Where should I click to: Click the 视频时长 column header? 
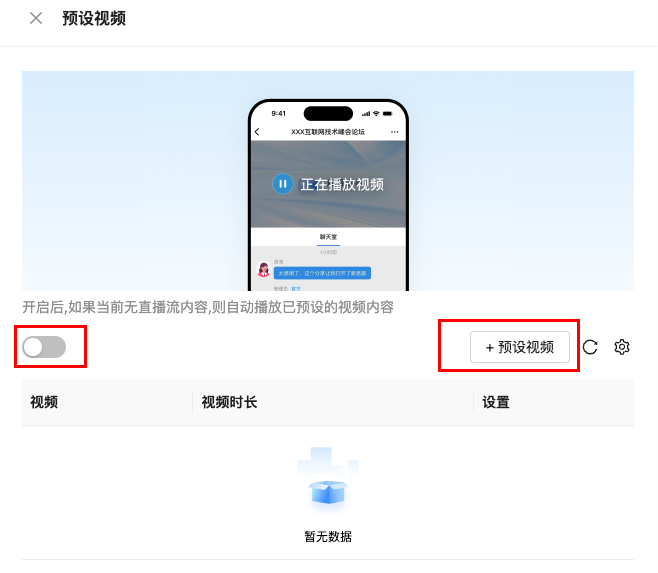coord(229,402)
